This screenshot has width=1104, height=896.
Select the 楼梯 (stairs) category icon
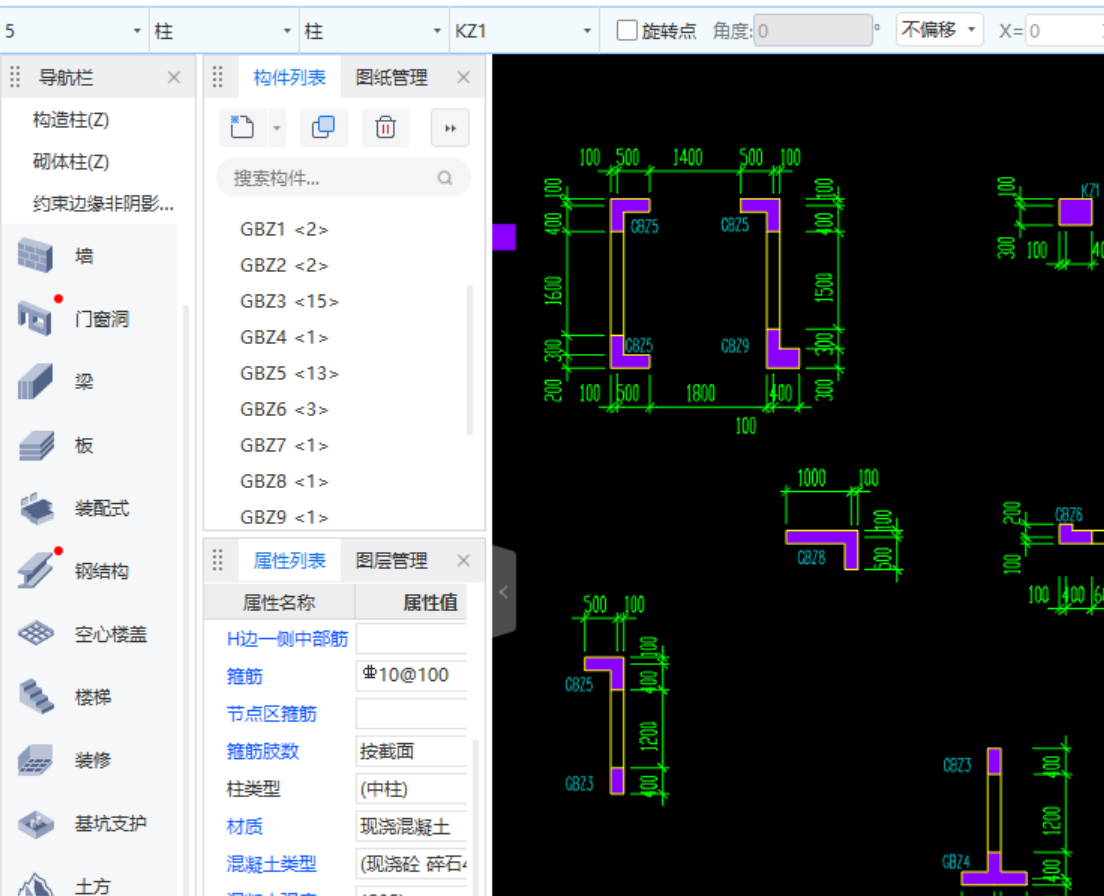35,697
